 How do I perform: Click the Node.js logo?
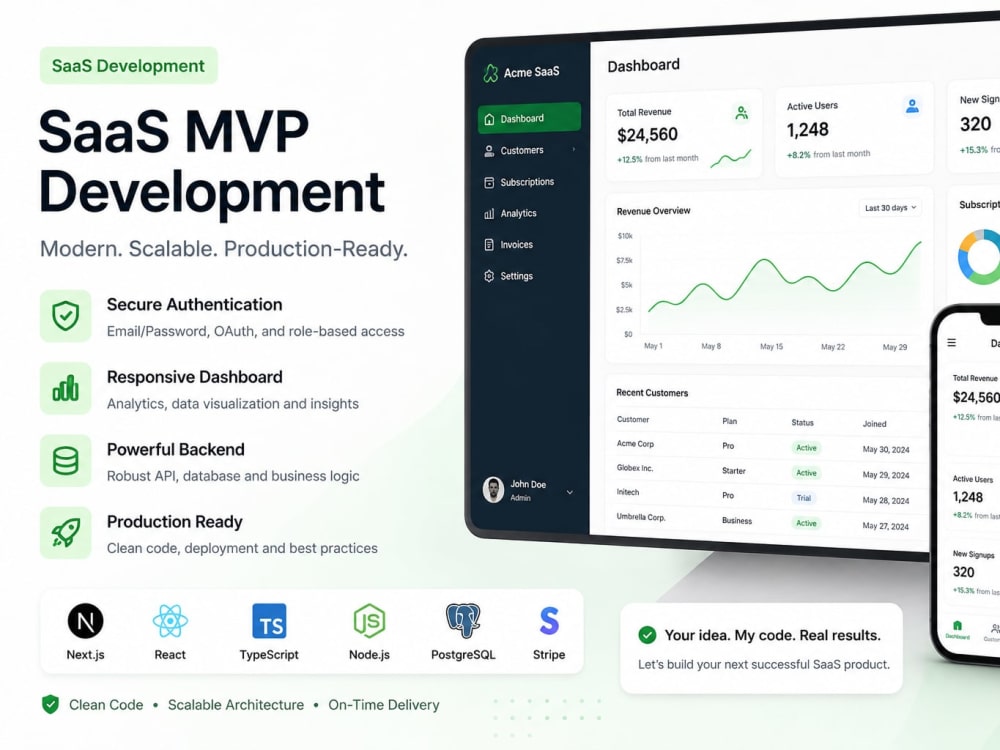pyautogui.click(x=369, y=621)
